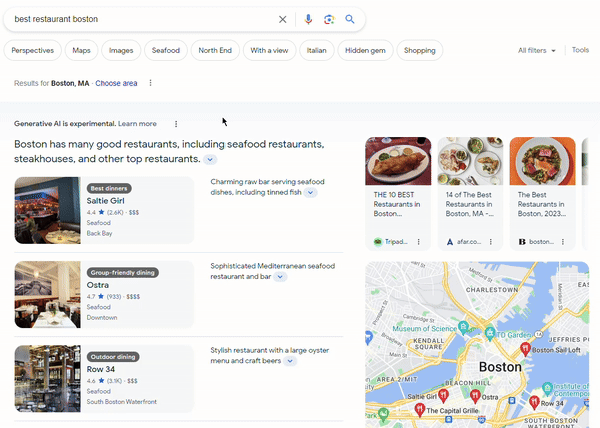Open THE 10 BEST Restaurants in Boston article
This screenshot has width=600, height=428.
(x=397, y=204)
